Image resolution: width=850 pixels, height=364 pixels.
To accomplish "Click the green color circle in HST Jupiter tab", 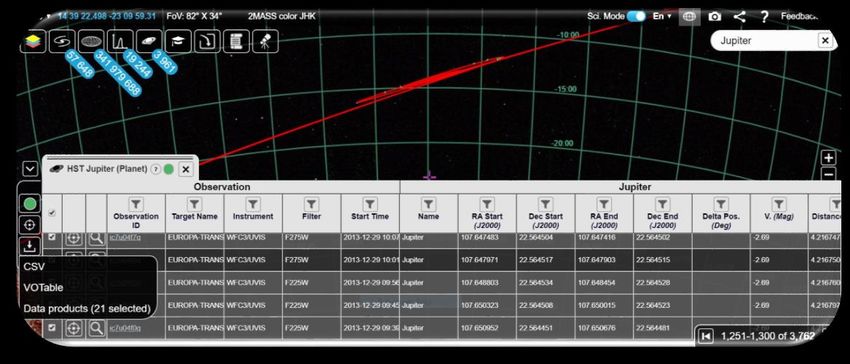I will 169,169.
